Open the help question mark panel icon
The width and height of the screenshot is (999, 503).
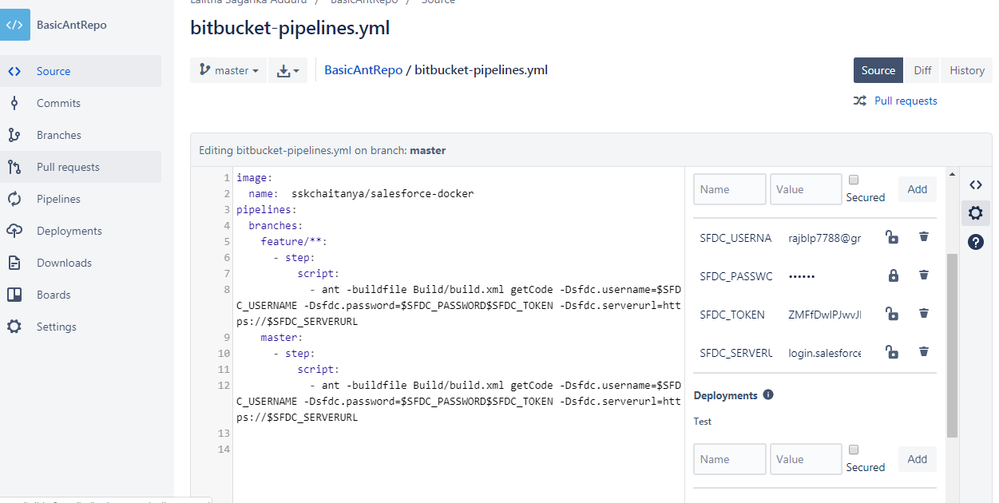975,242
